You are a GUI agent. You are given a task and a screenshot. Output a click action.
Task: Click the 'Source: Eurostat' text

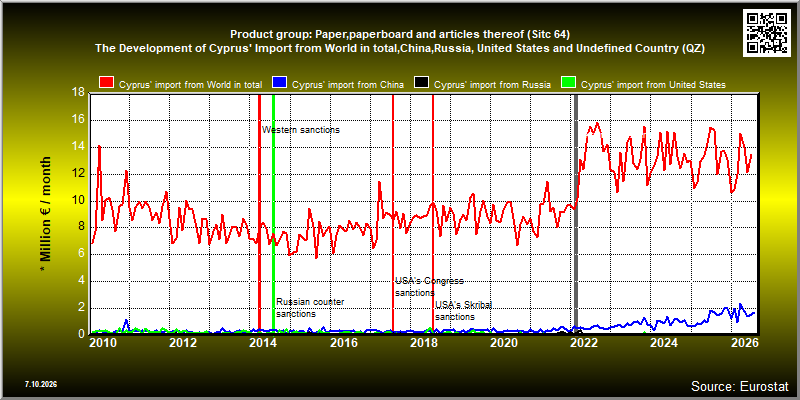pos(740,385)
